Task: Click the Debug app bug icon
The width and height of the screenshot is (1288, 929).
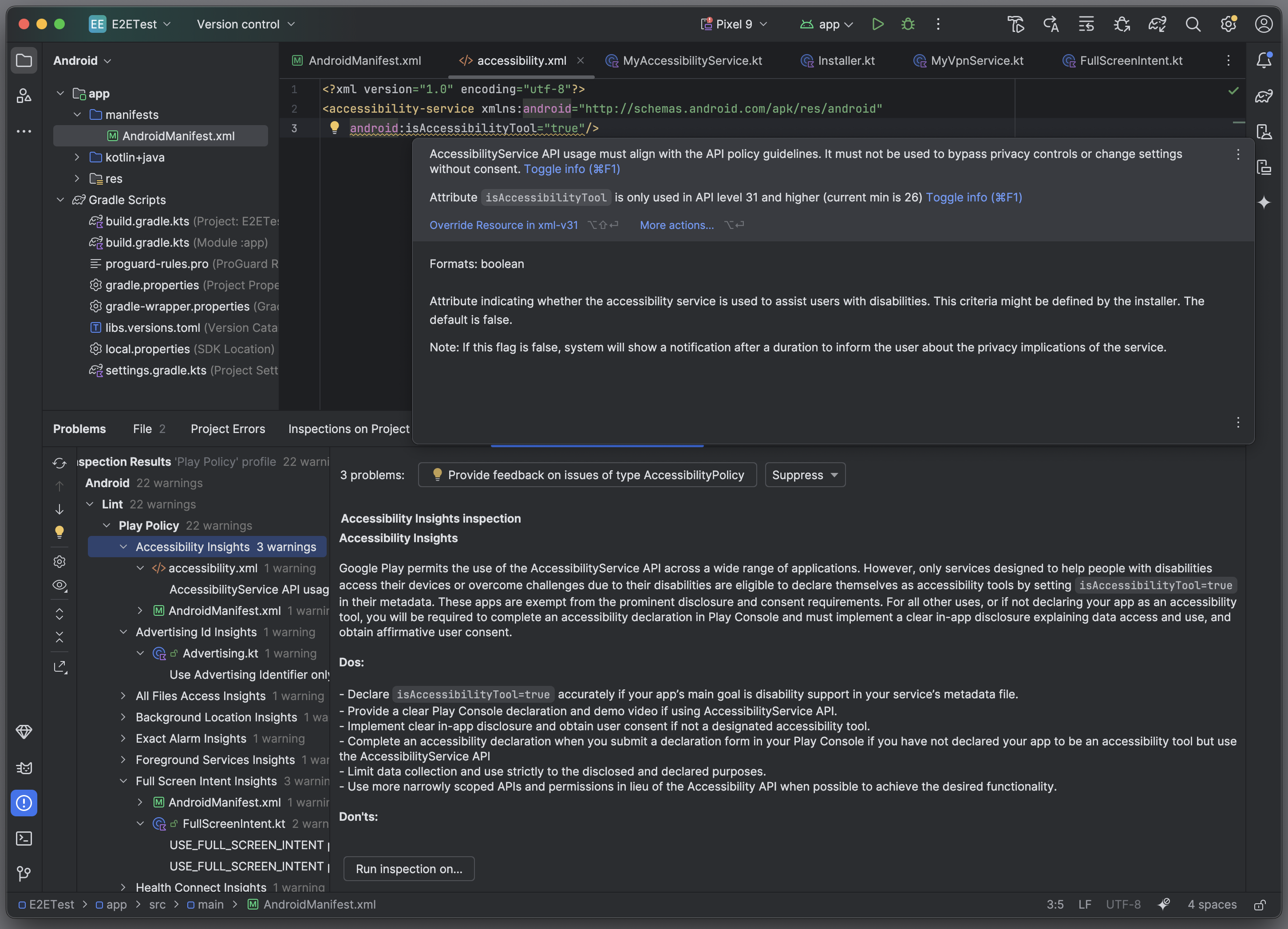Action: pyautogui.click(x=908, y=24)
